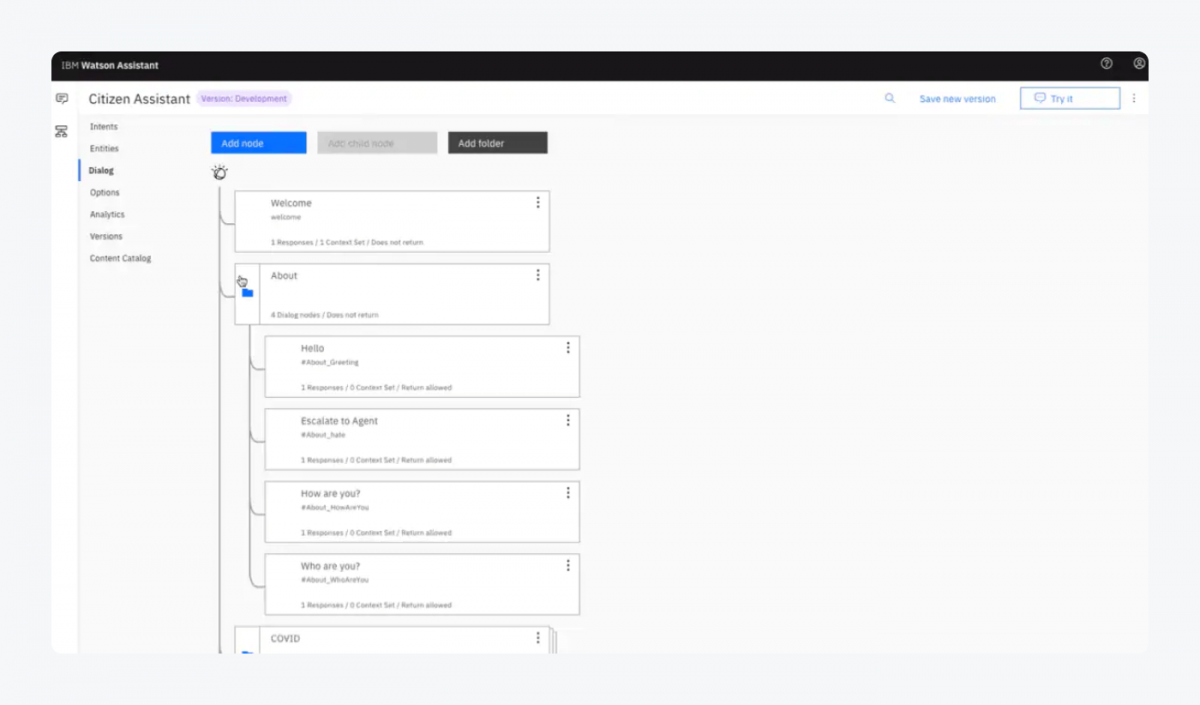Open the Entities section

104,149
